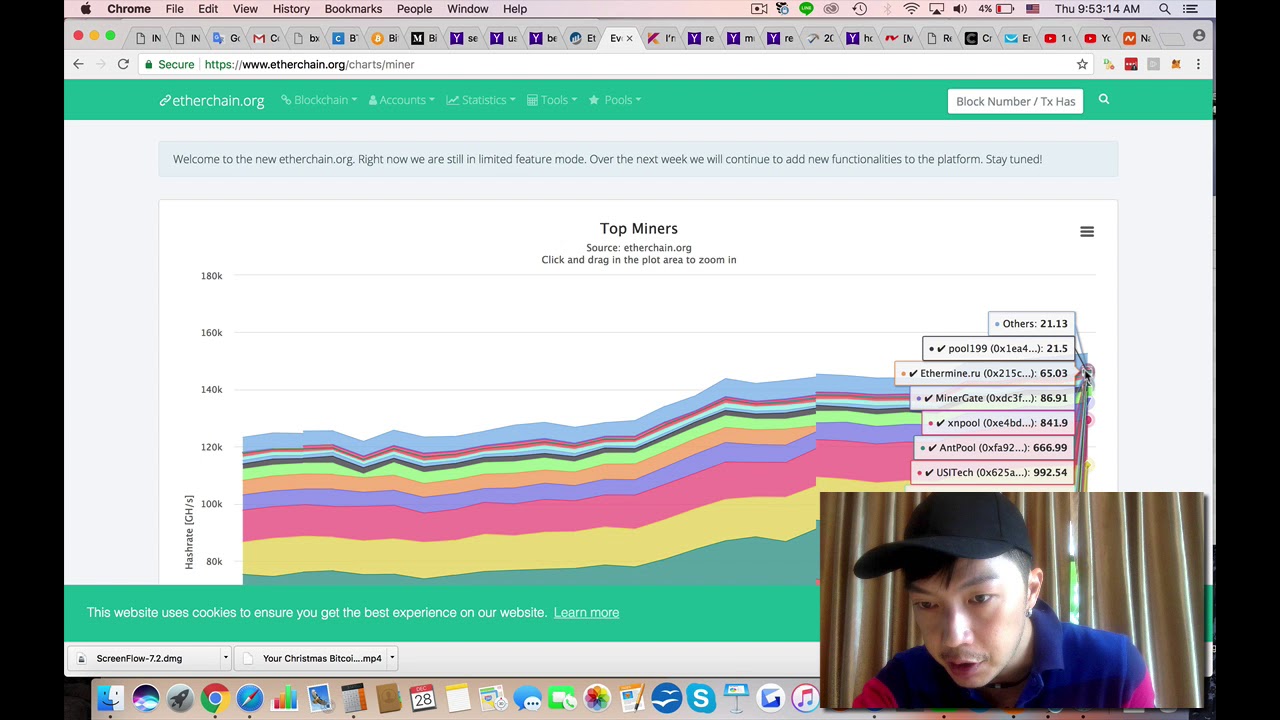Screen dimensions: 1280x720
Task: Launch Siri from the Dock
Action: [x=145, y=698]
